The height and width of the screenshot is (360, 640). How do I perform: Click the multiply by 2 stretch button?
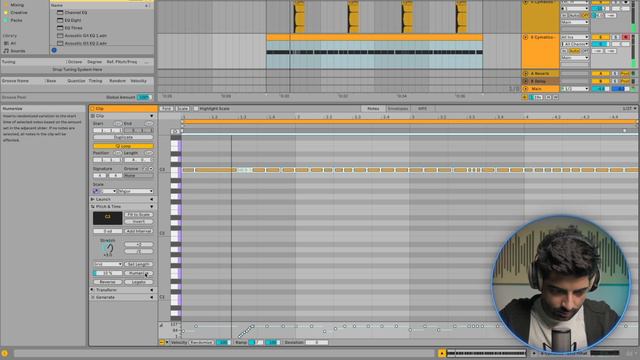click(x=139, y=244)
